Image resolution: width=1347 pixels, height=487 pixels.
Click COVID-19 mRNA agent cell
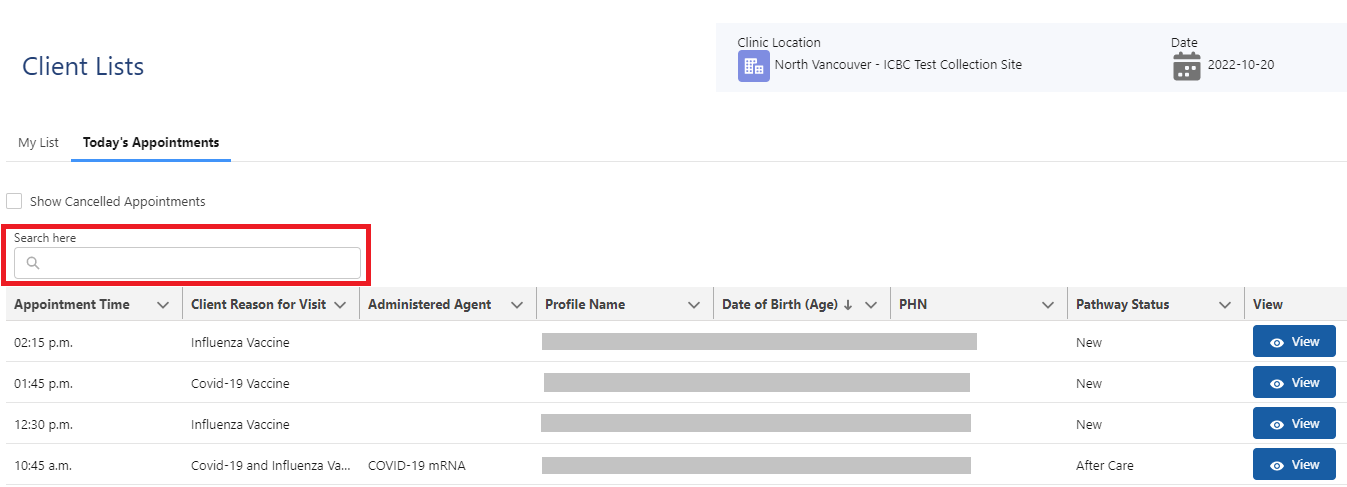(417, 466)
